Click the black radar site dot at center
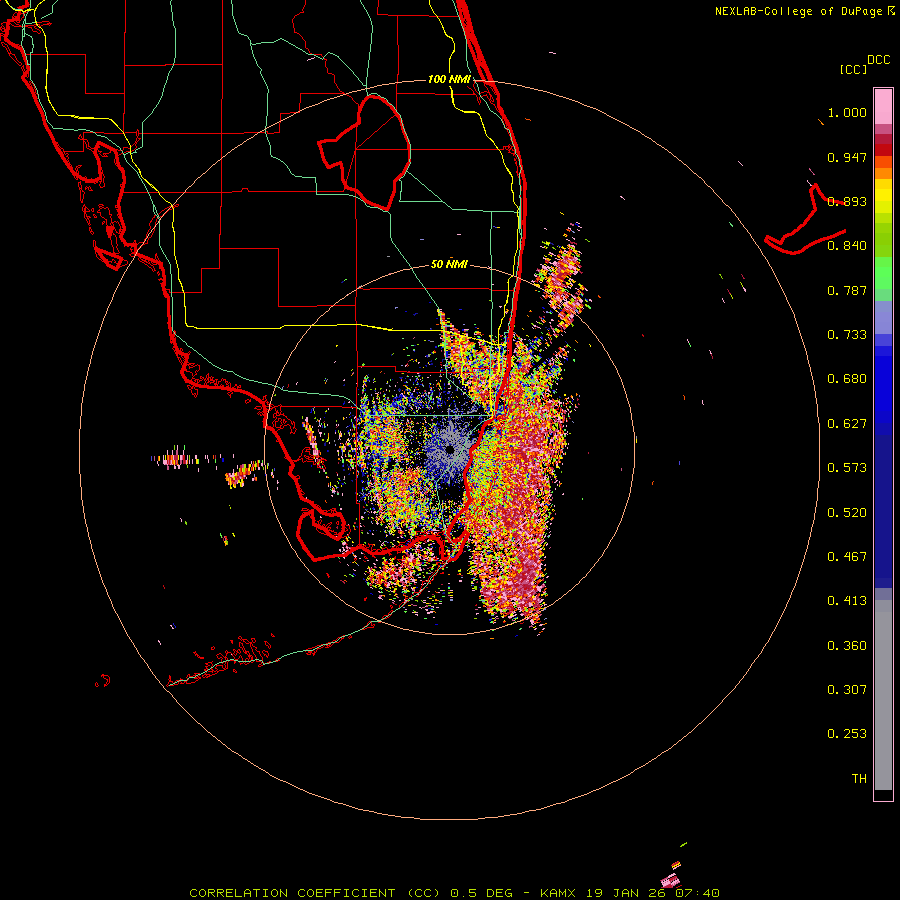The width and height of the screenshot is (900, 900). click(x=450, y=450)
